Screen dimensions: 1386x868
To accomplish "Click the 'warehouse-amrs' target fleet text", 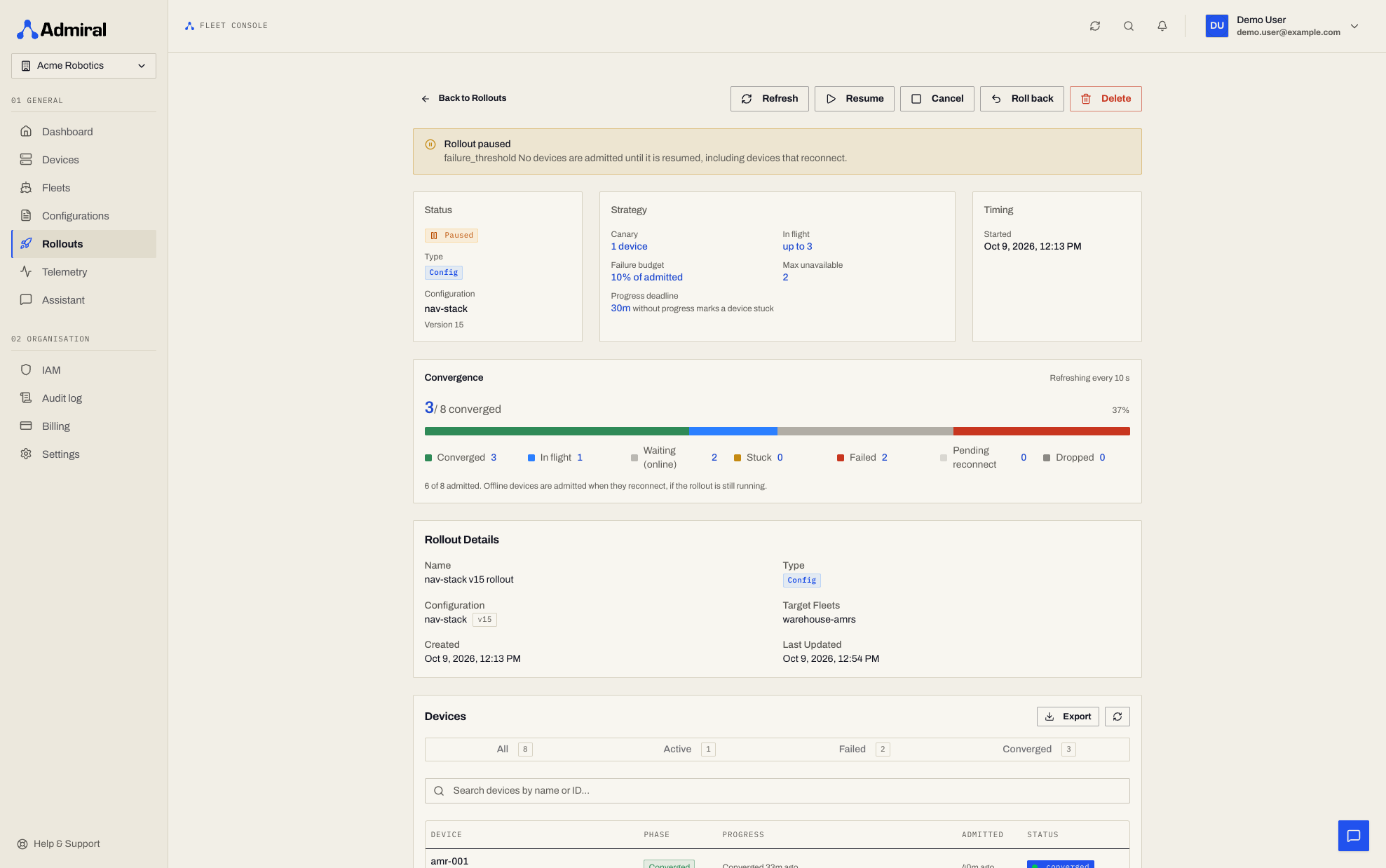I will [819, 620].
